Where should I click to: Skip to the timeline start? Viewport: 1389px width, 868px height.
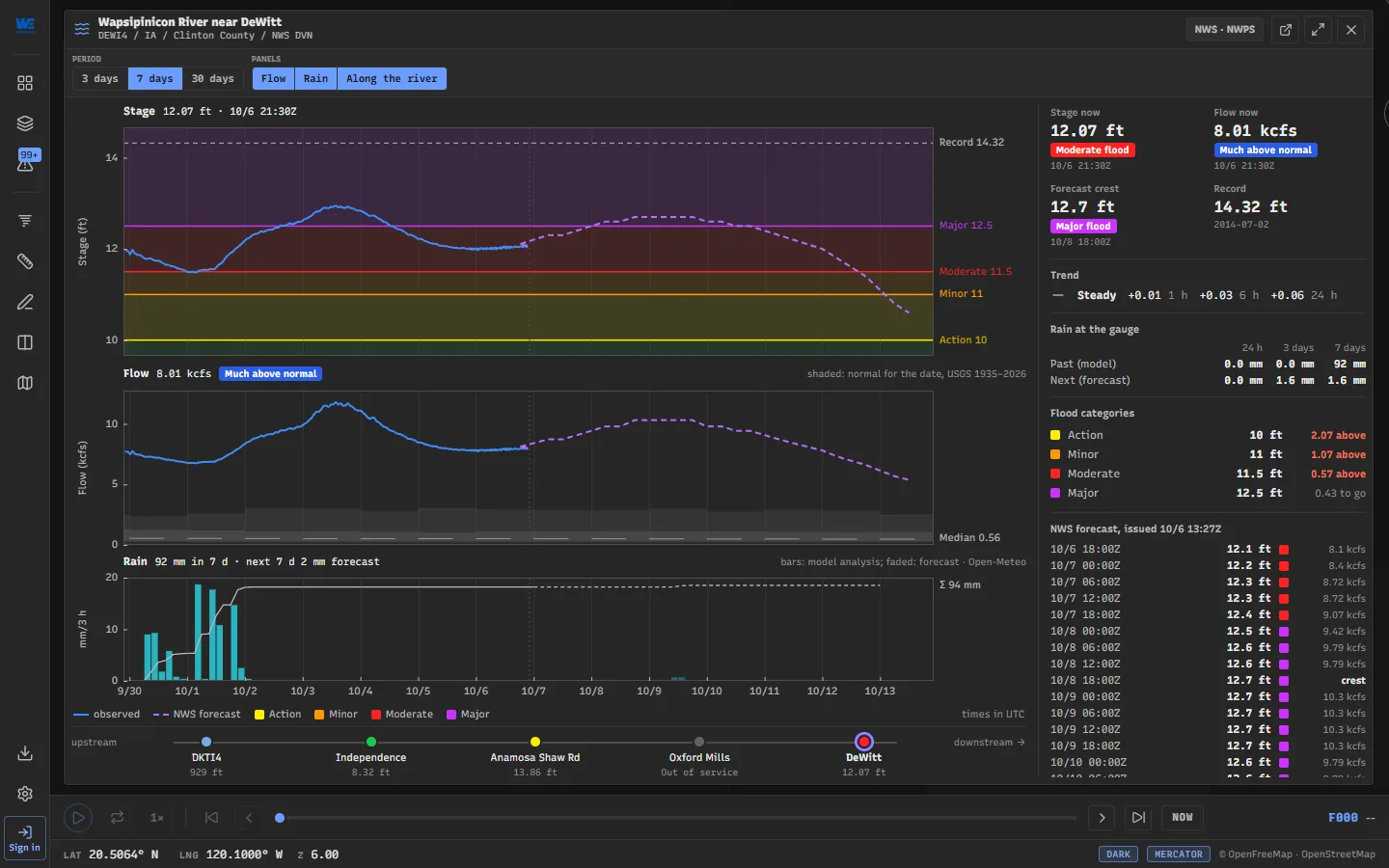pyautogui.click(x=212, y=818)
